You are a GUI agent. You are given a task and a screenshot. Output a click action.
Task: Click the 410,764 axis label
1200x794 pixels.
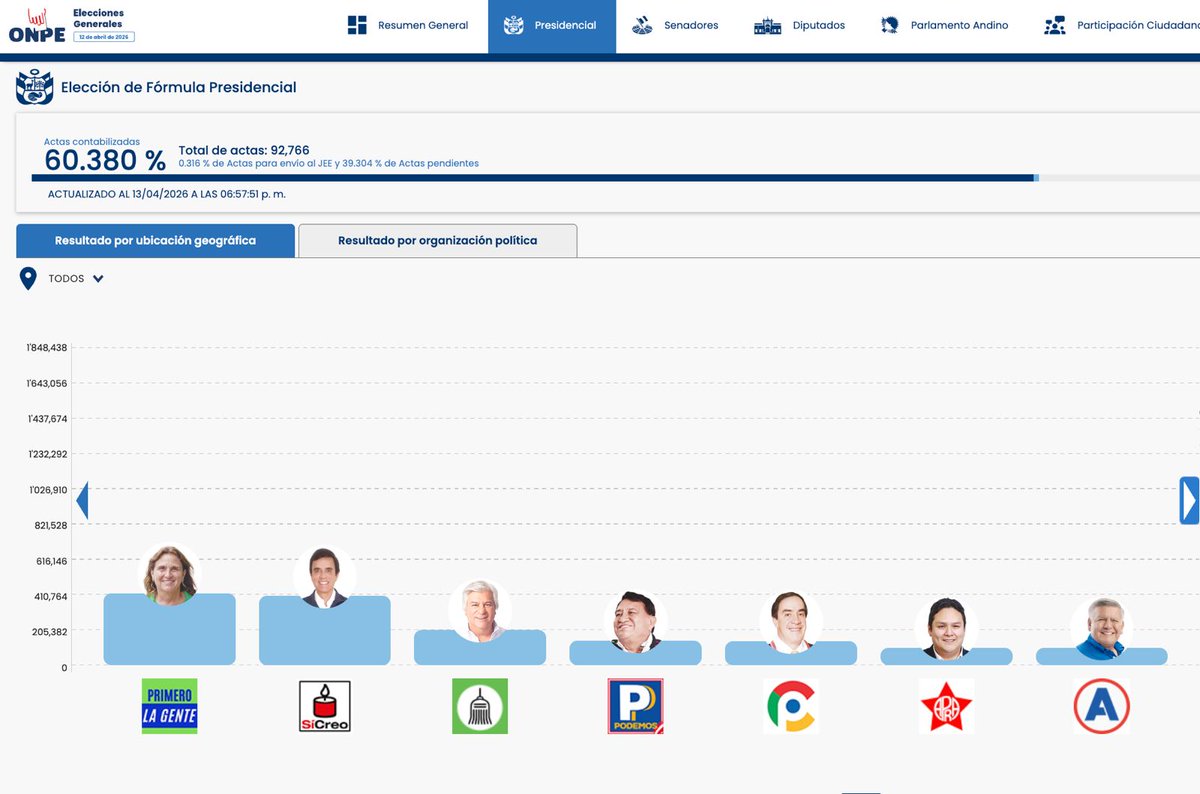[x=50, y=596]
